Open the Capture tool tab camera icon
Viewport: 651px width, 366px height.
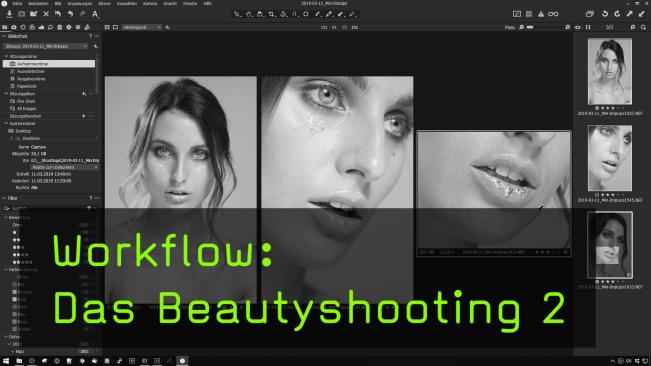[x=14, y=27]
